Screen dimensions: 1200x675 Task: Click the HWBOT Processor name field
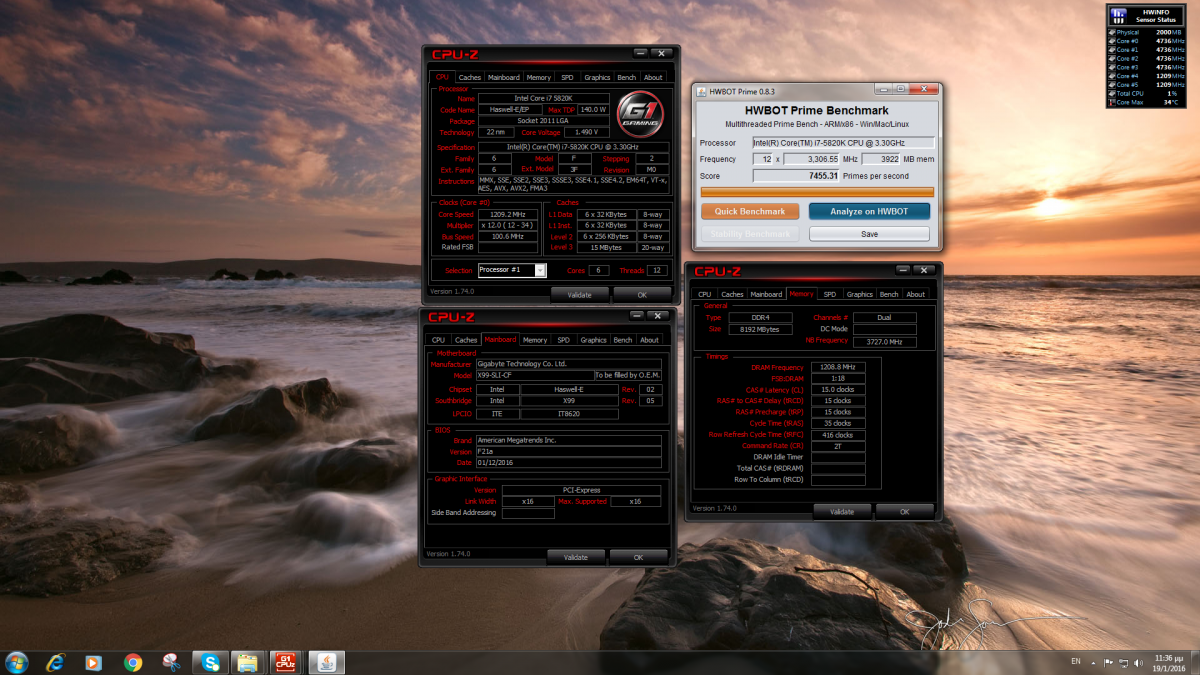pyautogui.click(x=843, y=143)
